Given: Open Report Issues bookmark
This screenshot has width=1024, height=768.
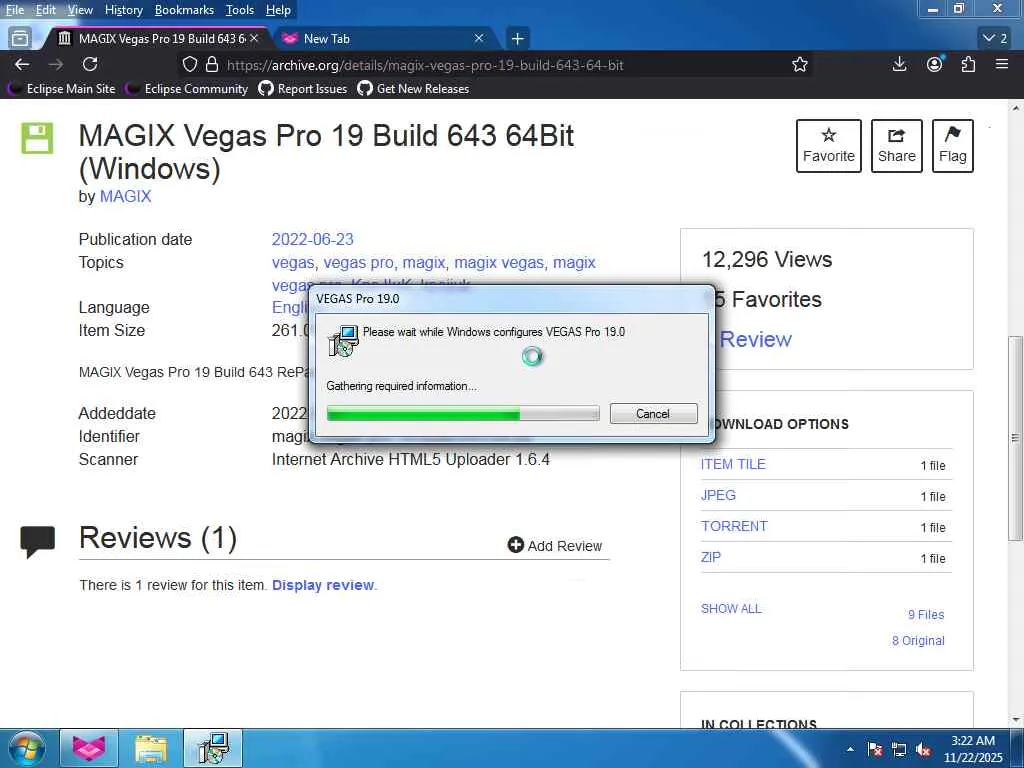Looking at the screenshot, I should click(303, 89).
